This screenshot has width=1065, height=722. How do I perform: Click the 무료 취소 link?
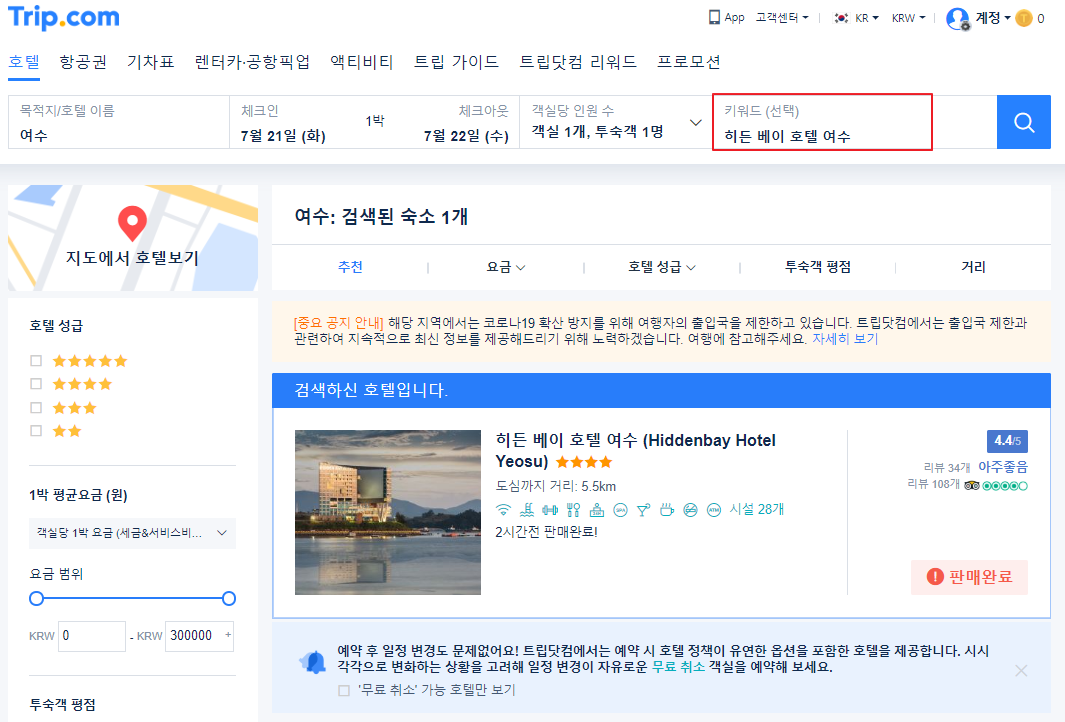[678, 667]
